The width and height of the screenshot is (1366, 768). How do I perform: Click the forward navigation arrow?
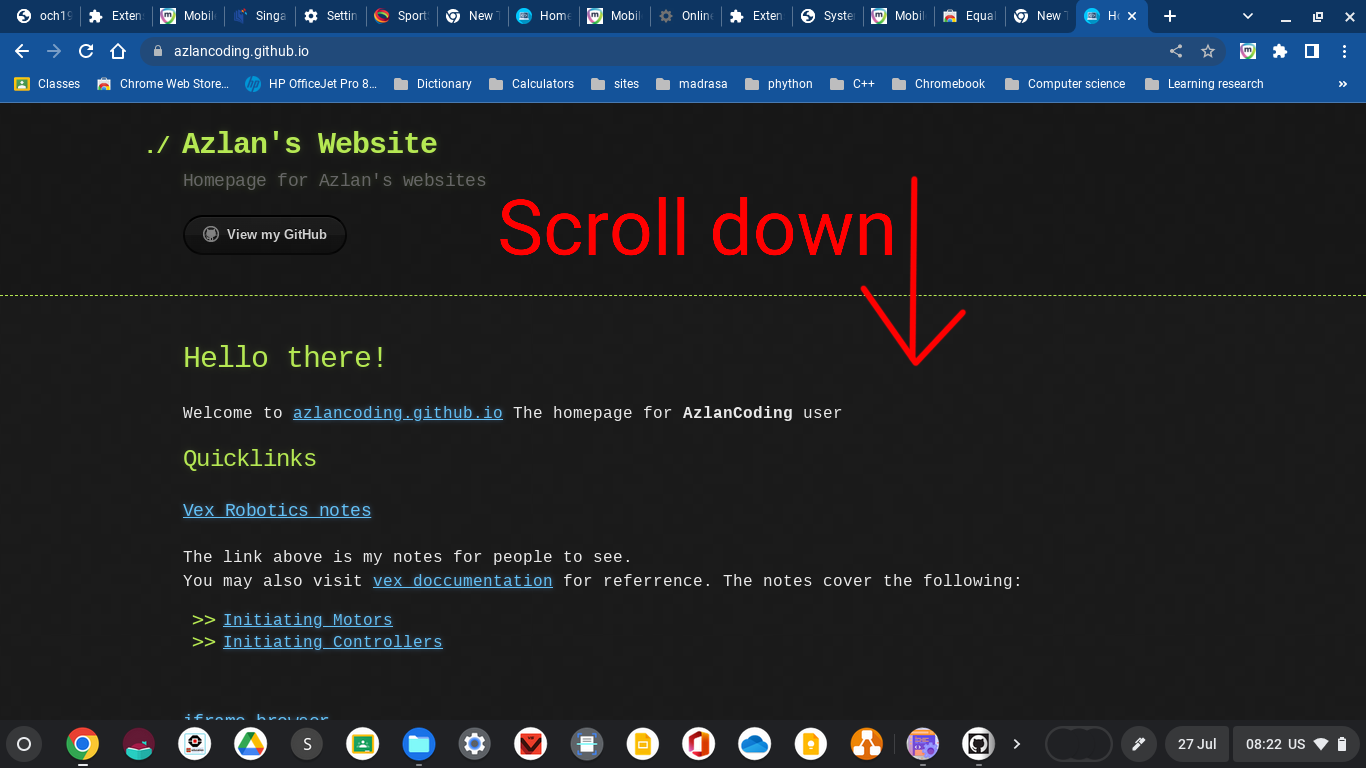pos(54,51)
